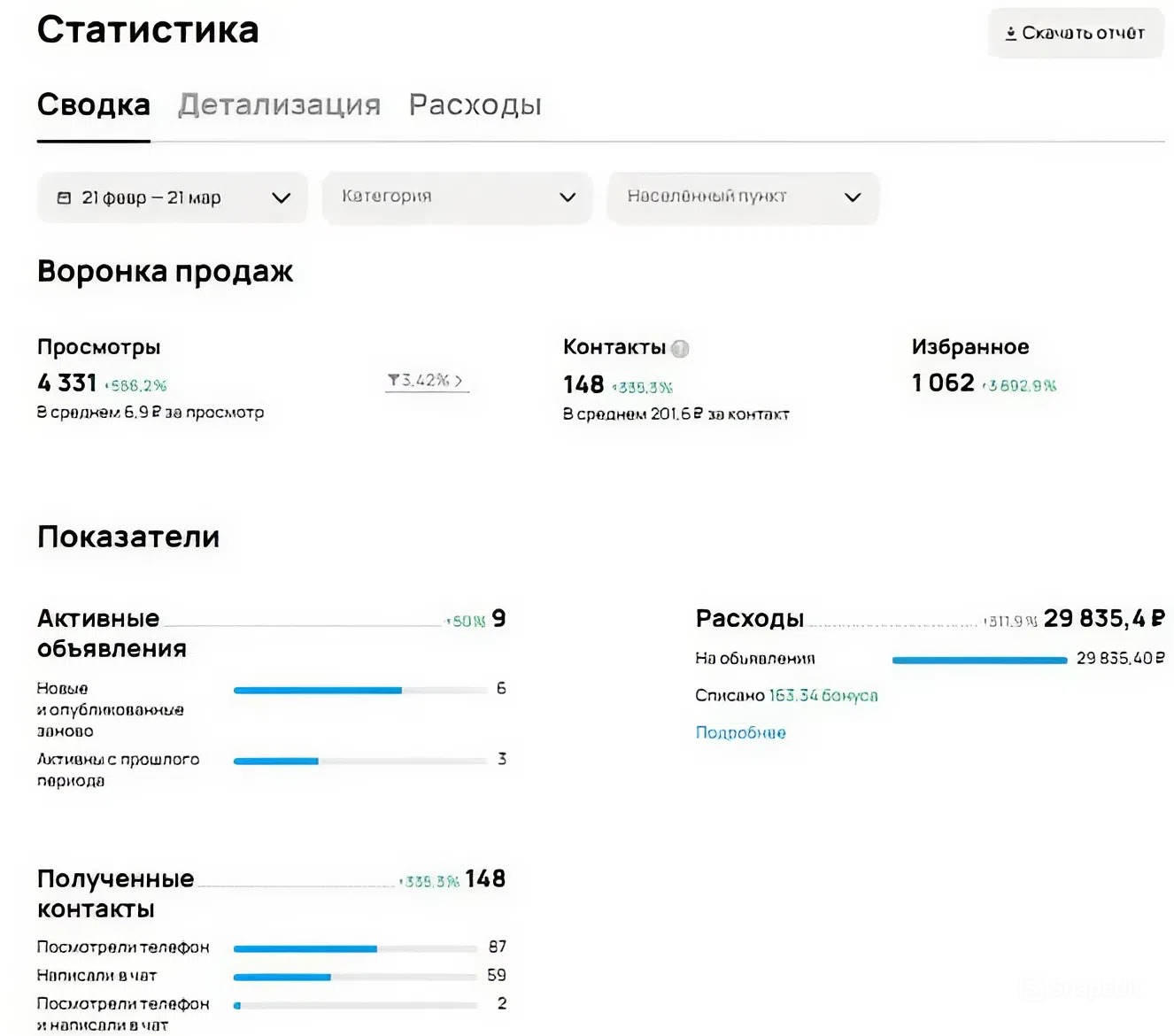Viewport: 1174px width, 1036px height.
Task: Click the info icon next to Контакты
Action: (x=680, y=348)
